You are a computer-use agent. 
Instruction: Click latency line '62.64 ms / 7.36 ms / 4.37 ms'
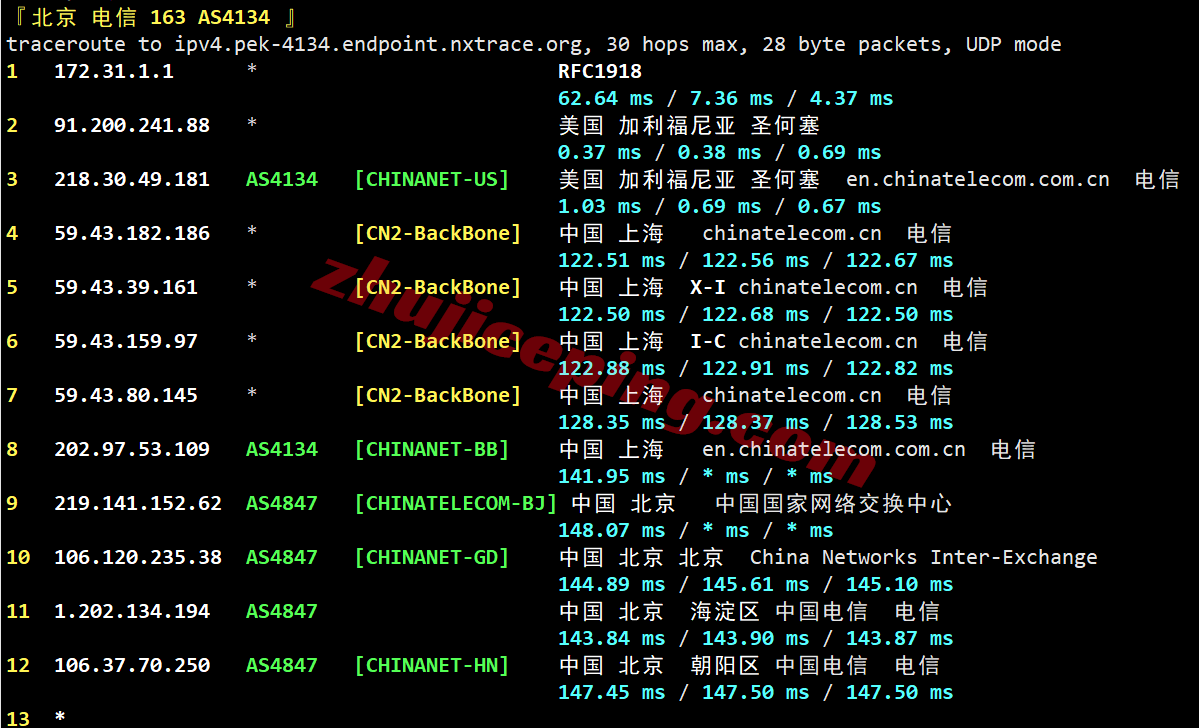[726, 99]
